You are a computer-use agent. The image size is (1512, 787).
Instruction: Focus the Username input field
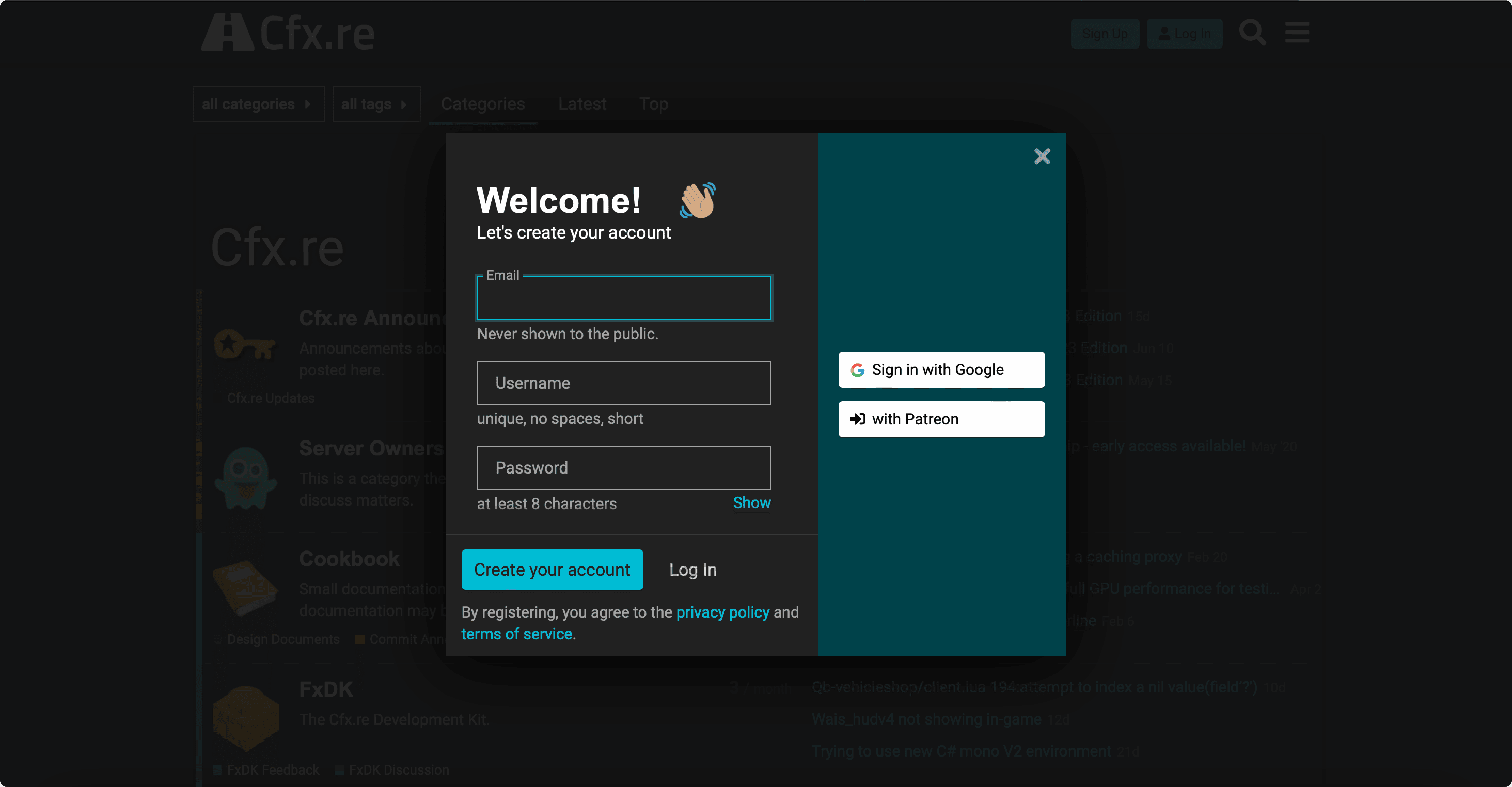pyautogui.click(x=623, y=383)
